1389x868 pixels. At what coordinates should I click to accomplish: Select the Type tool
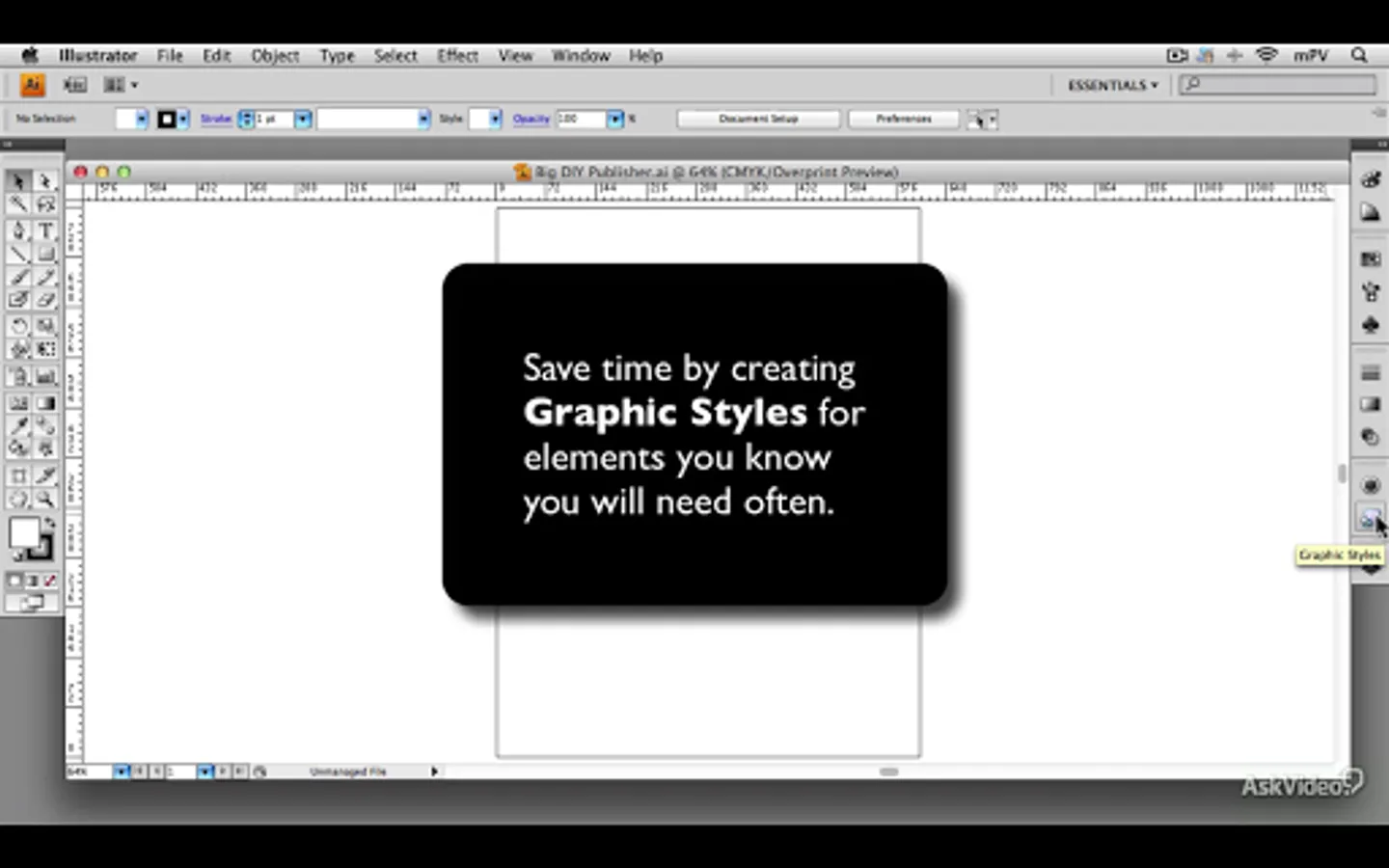(45, 231)
